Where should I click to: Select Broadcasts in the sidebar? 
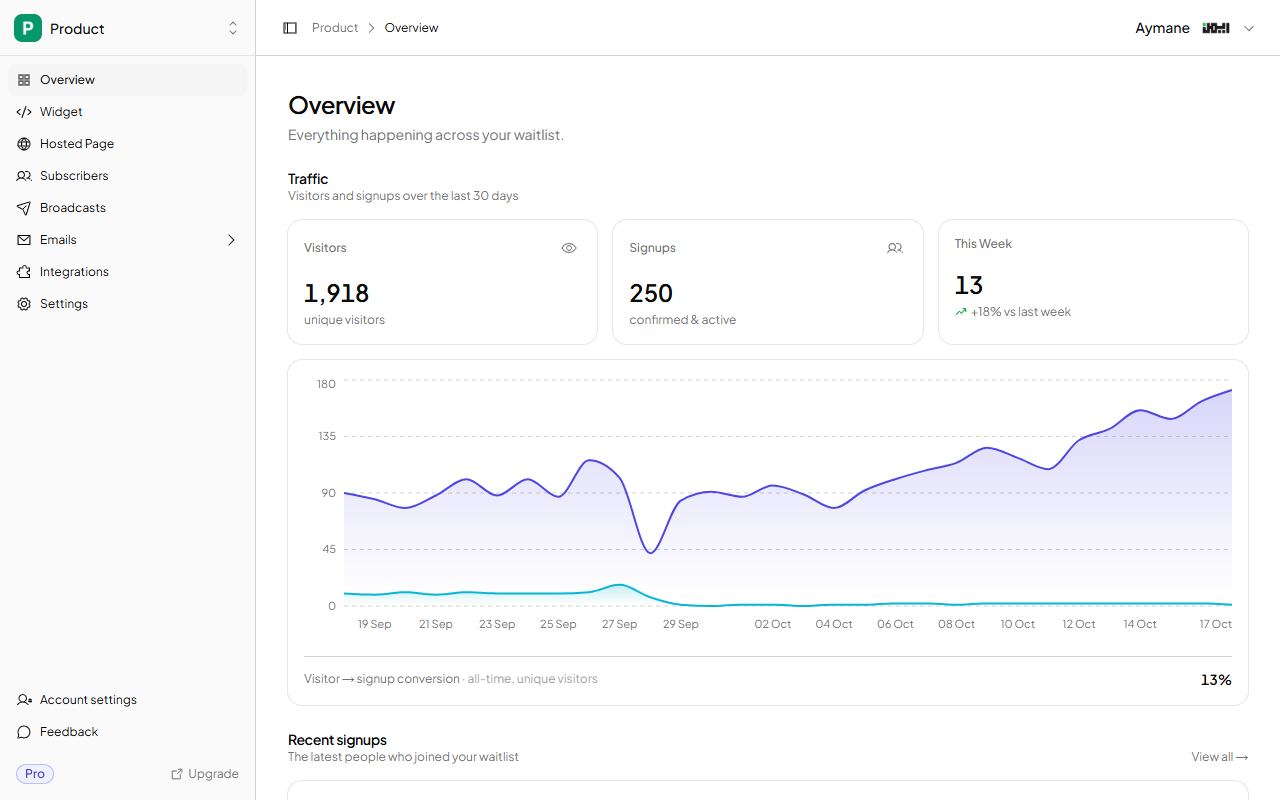pyautogui.click(x=127, y=208)
